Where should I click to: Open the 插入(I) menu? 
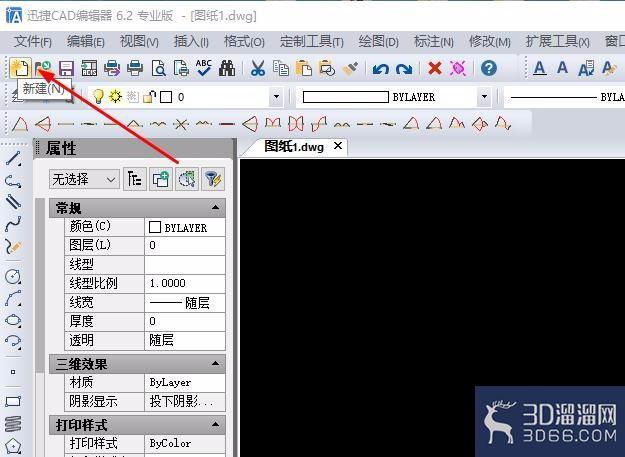pos(191,41)
